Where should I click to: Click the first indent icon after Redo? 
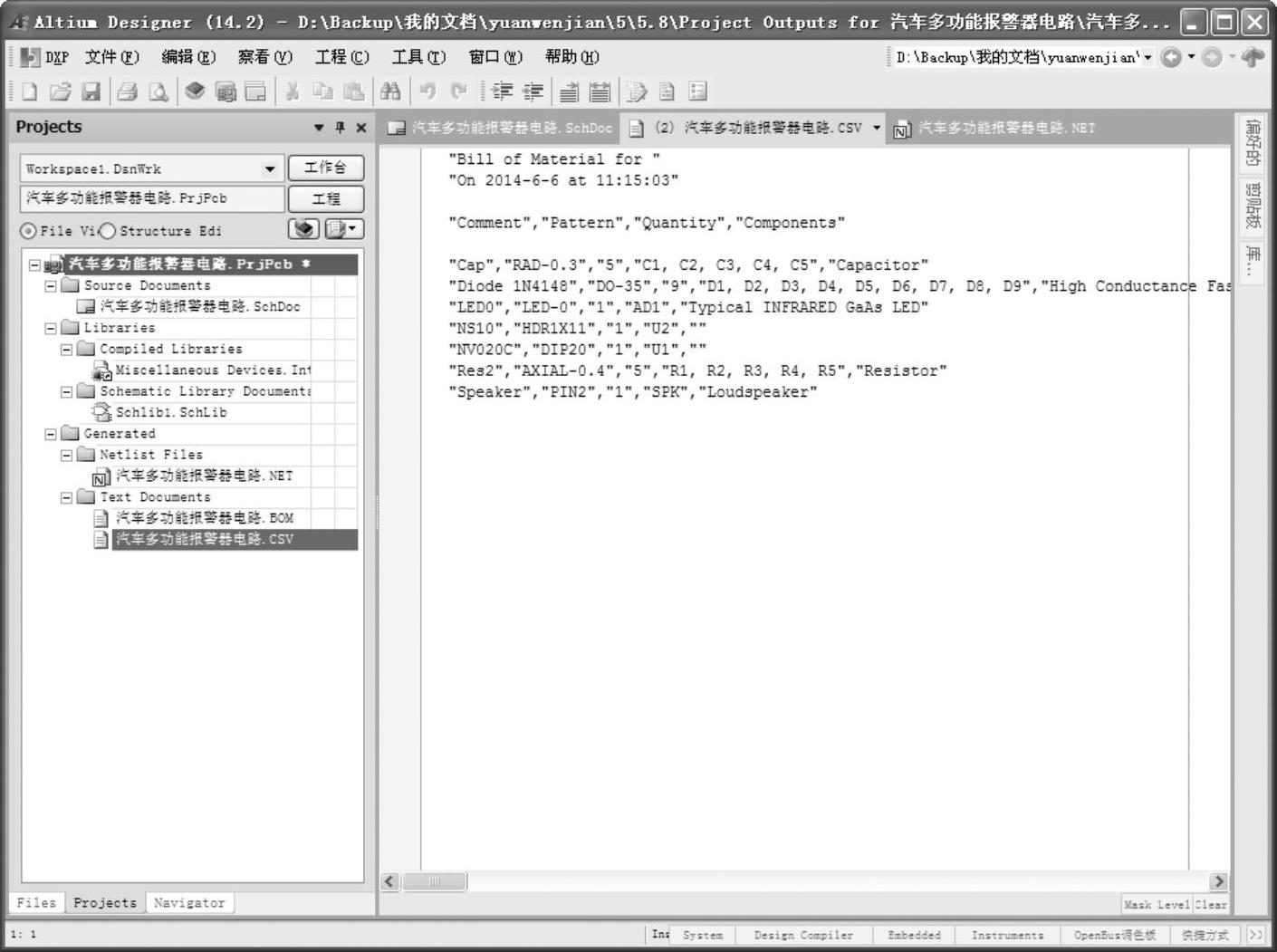(503, 91)
